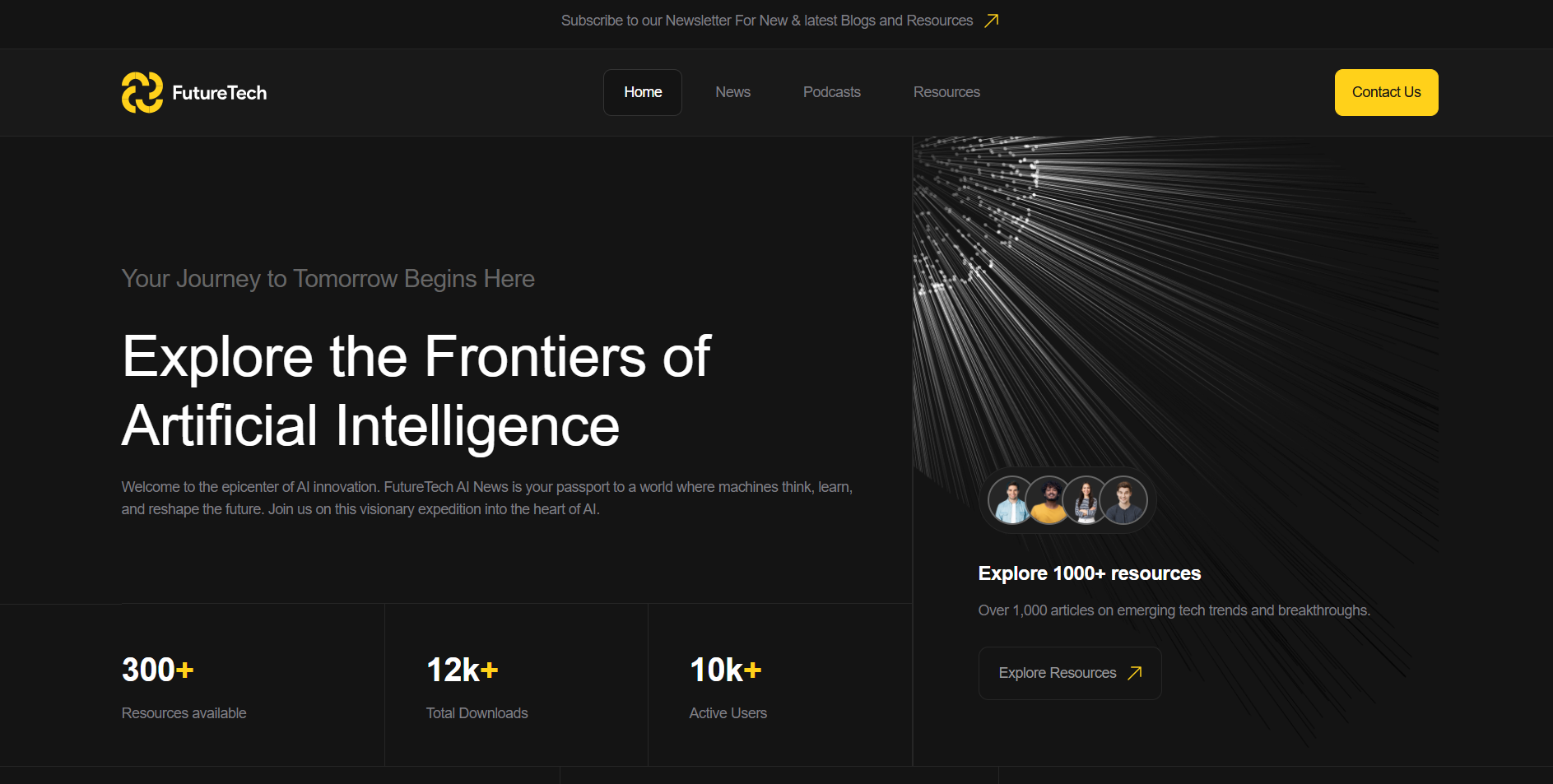1553x784 pixels.
Task: Open Resources in the navigation bar
Action: (x=946, y=92)
